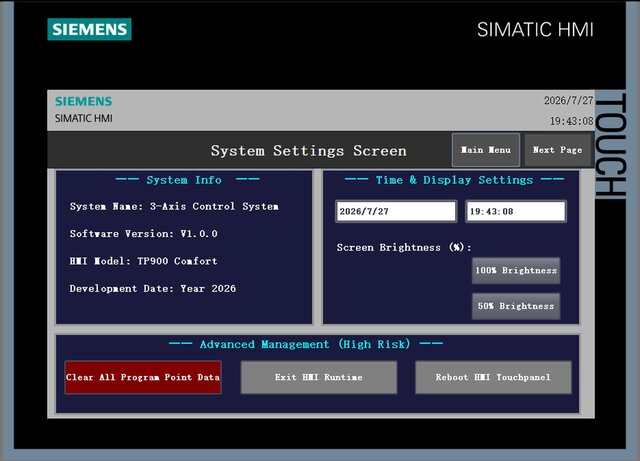Go to Next Page
Viewport: 640px width, 461px height.
pyautogui.click(x=558, y=150)
